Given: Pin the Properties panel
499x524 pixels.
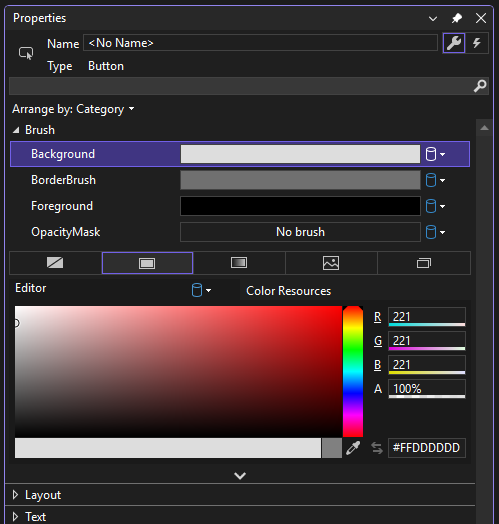Looking at the screenshot, I should click(457, 18).
